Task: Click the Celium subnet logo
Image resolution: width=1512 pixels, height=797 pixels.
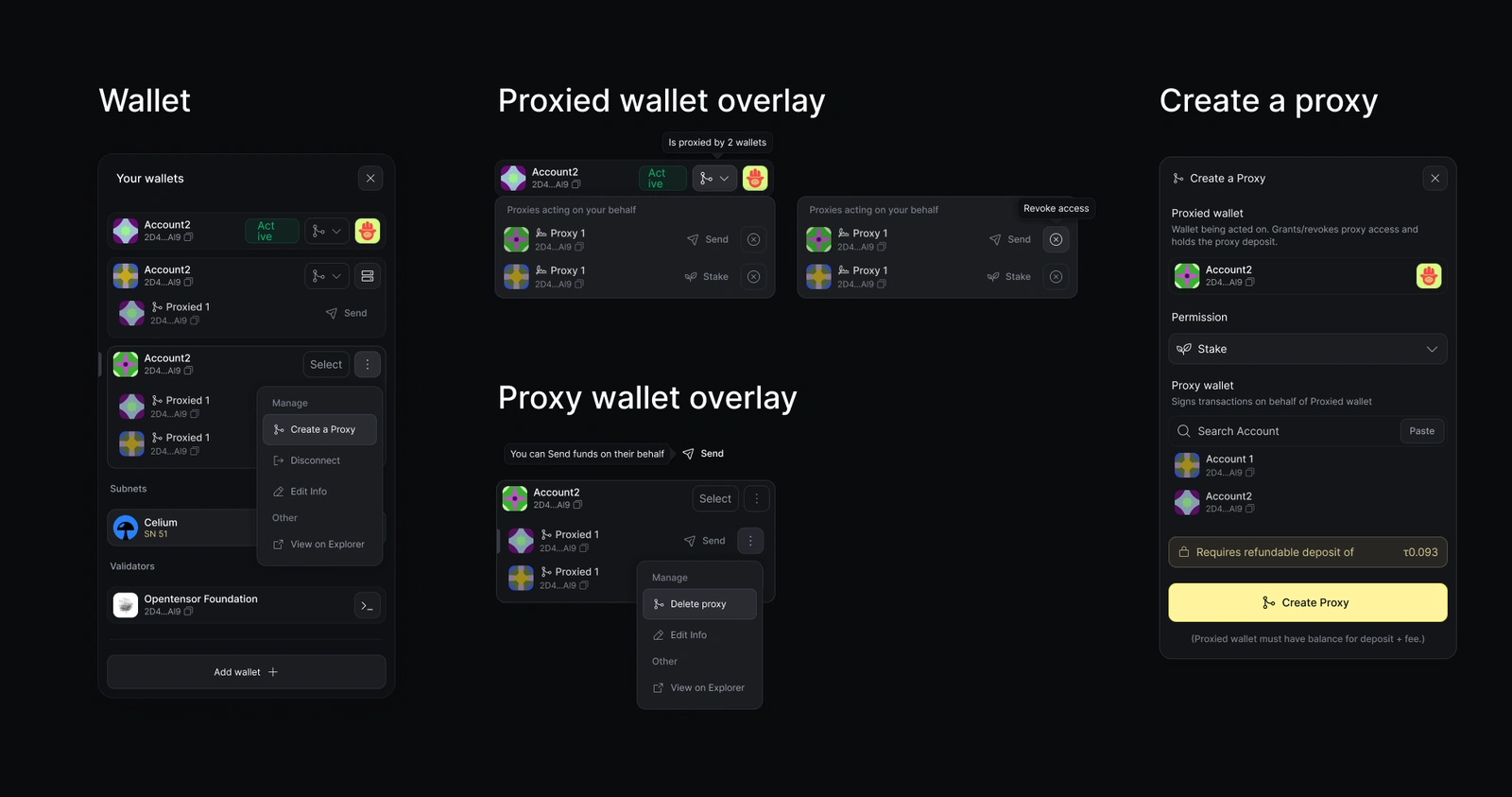Action: click(126, 528)
